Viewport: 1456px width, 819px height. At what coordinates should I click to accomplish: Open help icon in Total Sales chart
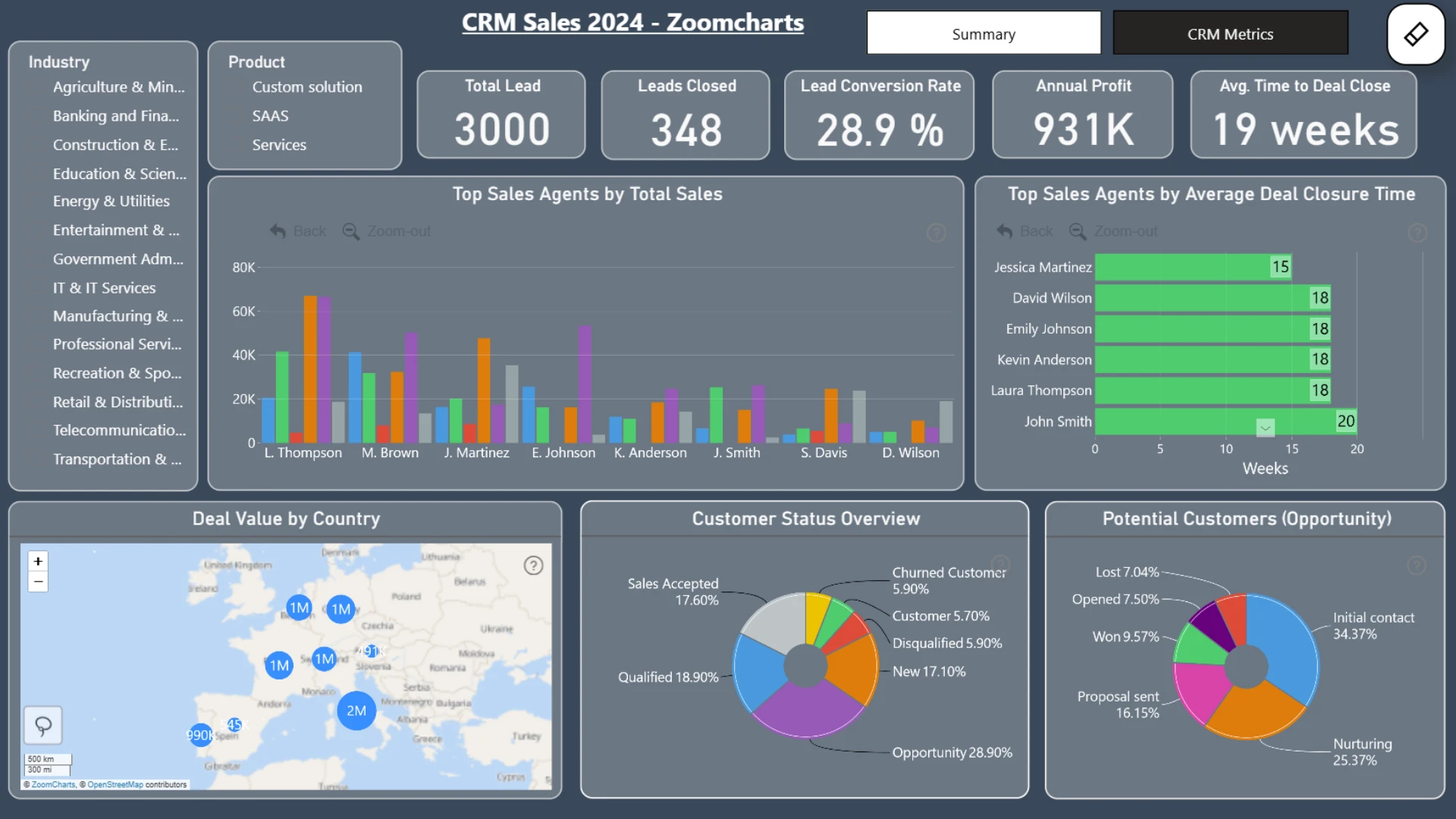pyautogui.click(x=936, y=233)
